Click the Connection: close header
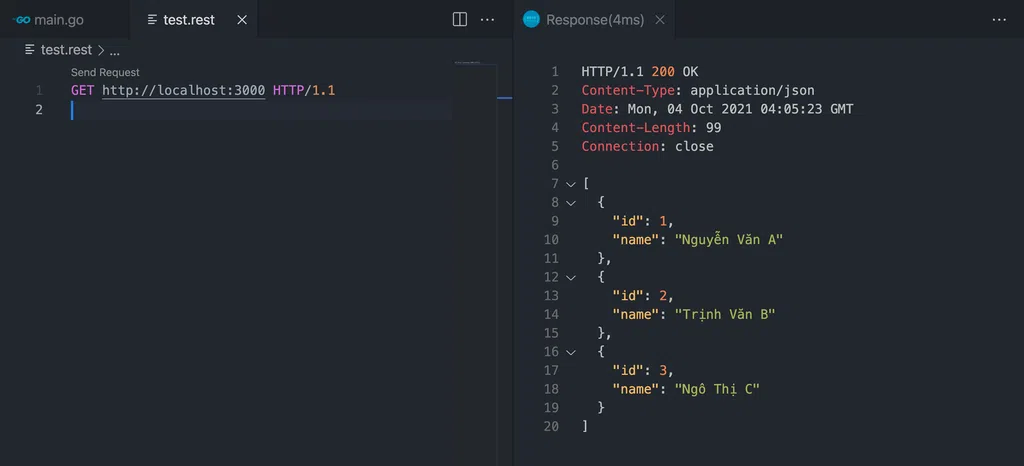1024x466 pixels. (647, 146)
